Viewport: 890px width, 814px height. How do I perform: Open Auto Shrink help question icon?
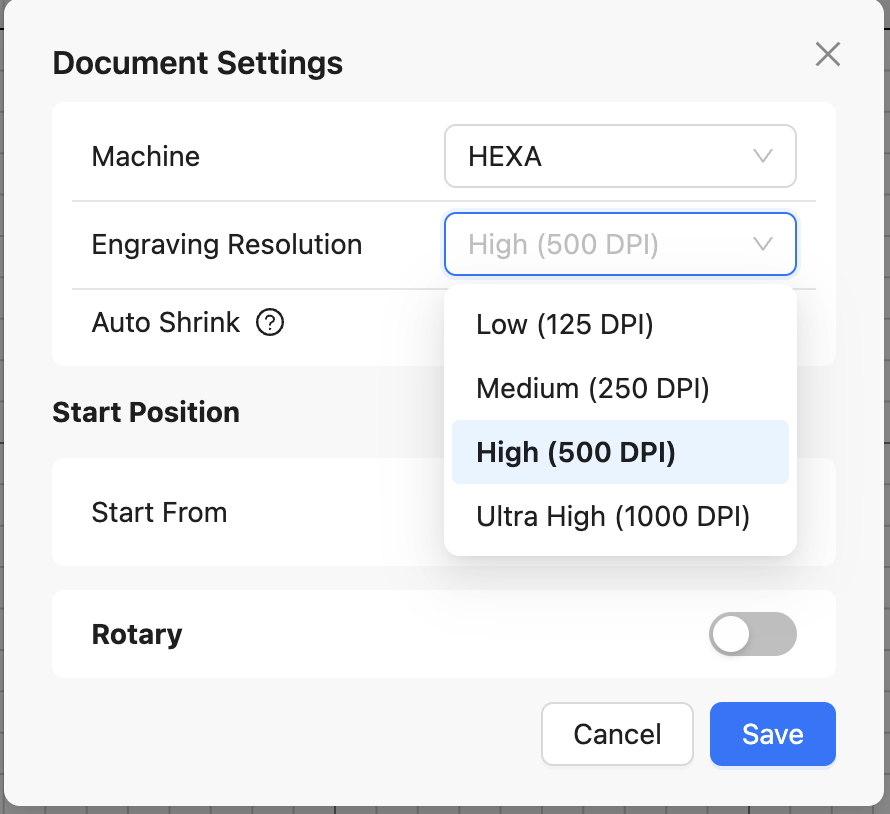[x=270, y=322]
